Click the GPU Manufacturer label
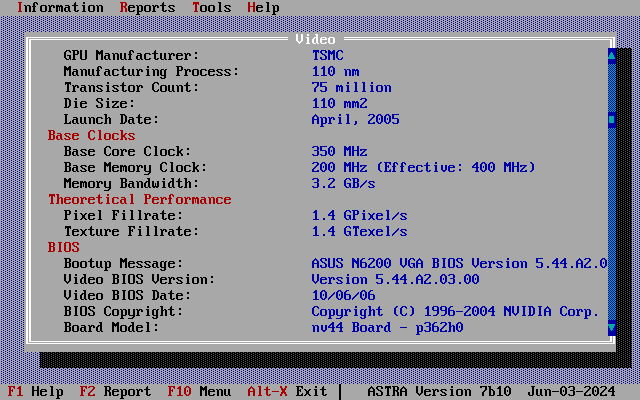 tap(131, 56)
